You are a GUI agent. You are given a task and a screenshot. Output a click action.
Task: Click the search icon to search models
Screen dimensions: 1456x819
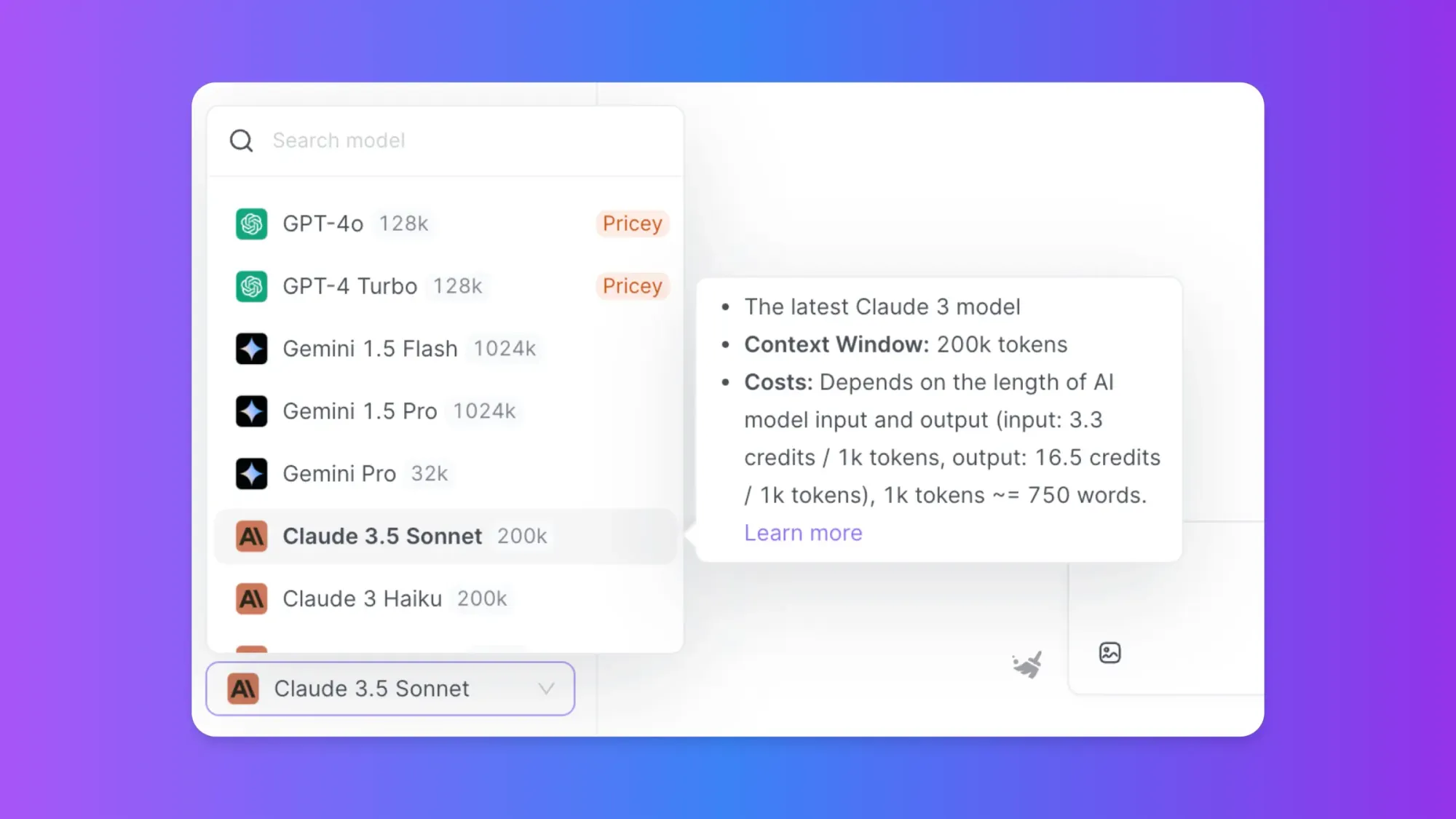(x=241, y=140)
